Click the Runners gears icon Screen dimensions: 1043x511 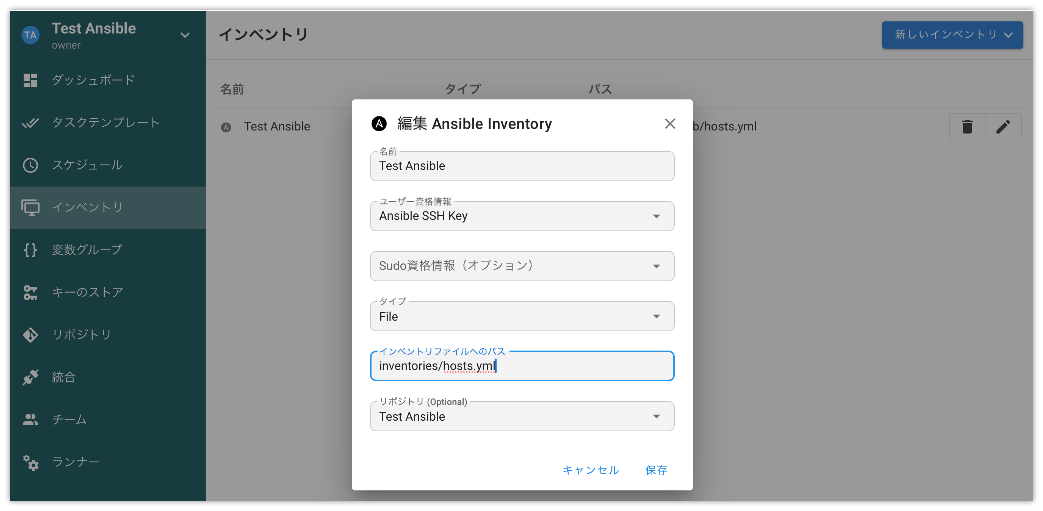(31, 462)
